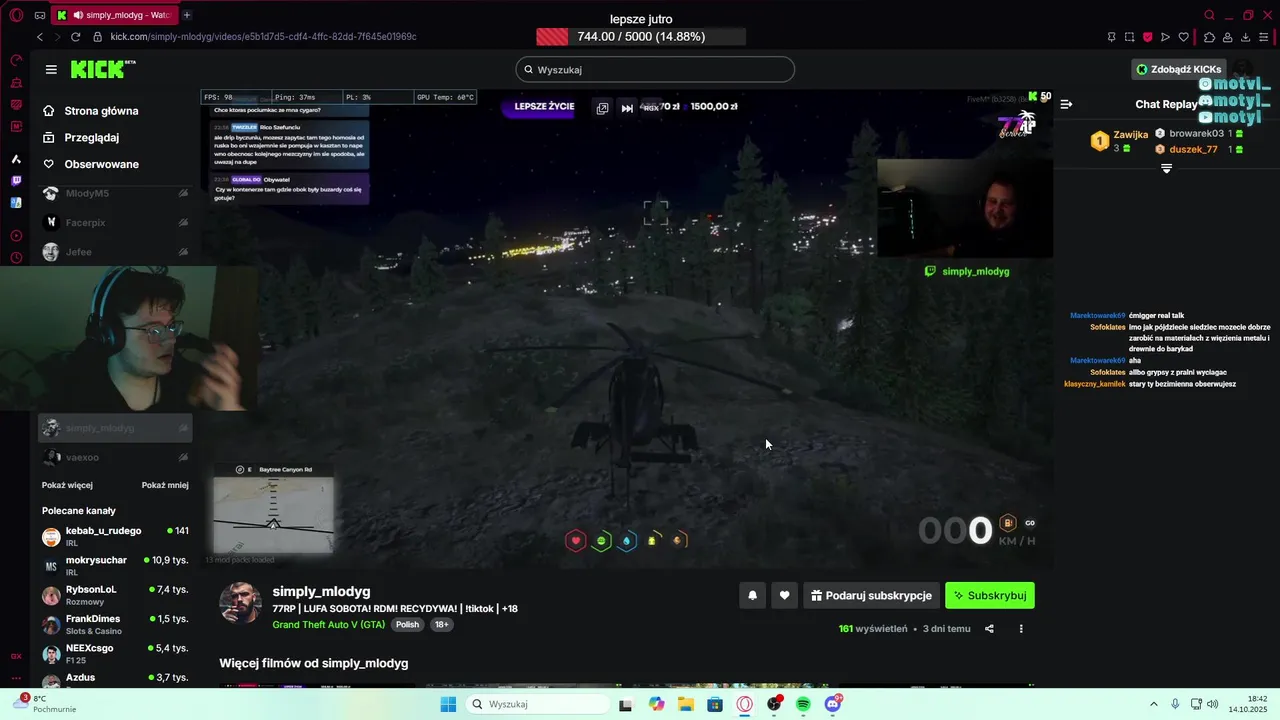Click Subskrybuj button
The image size is (1280, 720).
990,595
